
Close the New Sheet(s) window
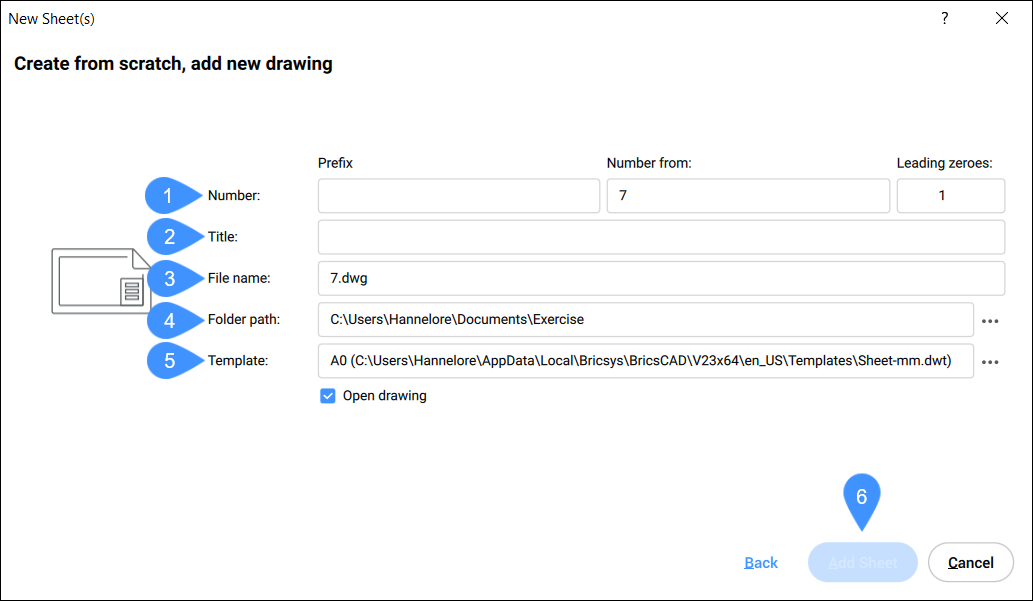pyautogui.click(x=1002, y=19)
